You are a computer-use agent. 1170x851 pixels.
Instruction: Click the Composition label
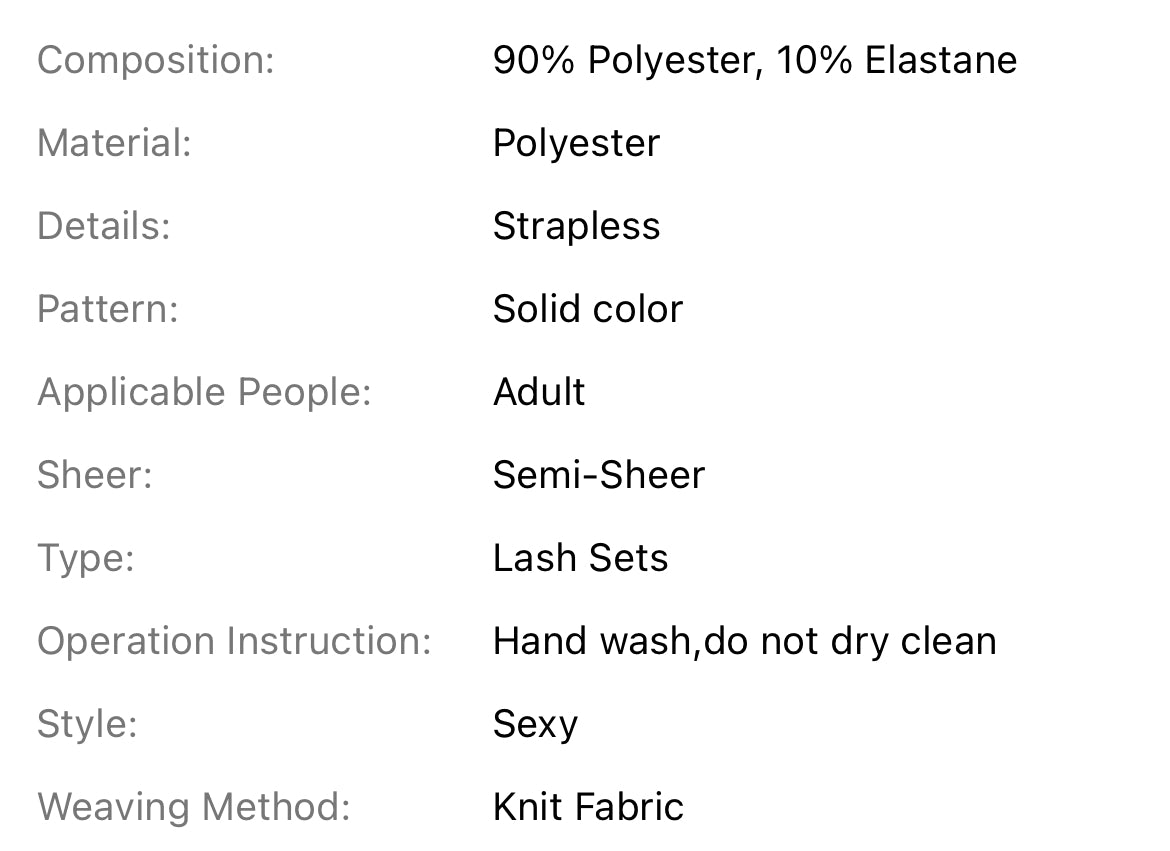155,61
